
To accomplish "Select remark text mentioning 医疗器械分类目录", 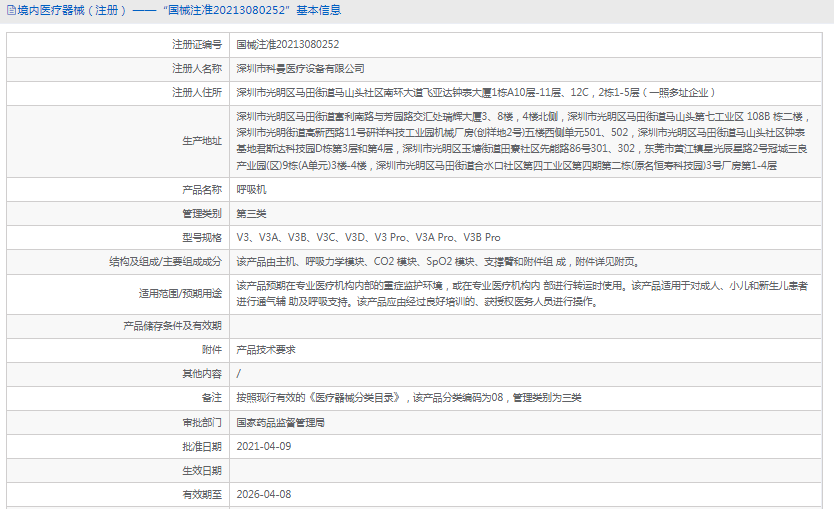I will click(409, 398).
